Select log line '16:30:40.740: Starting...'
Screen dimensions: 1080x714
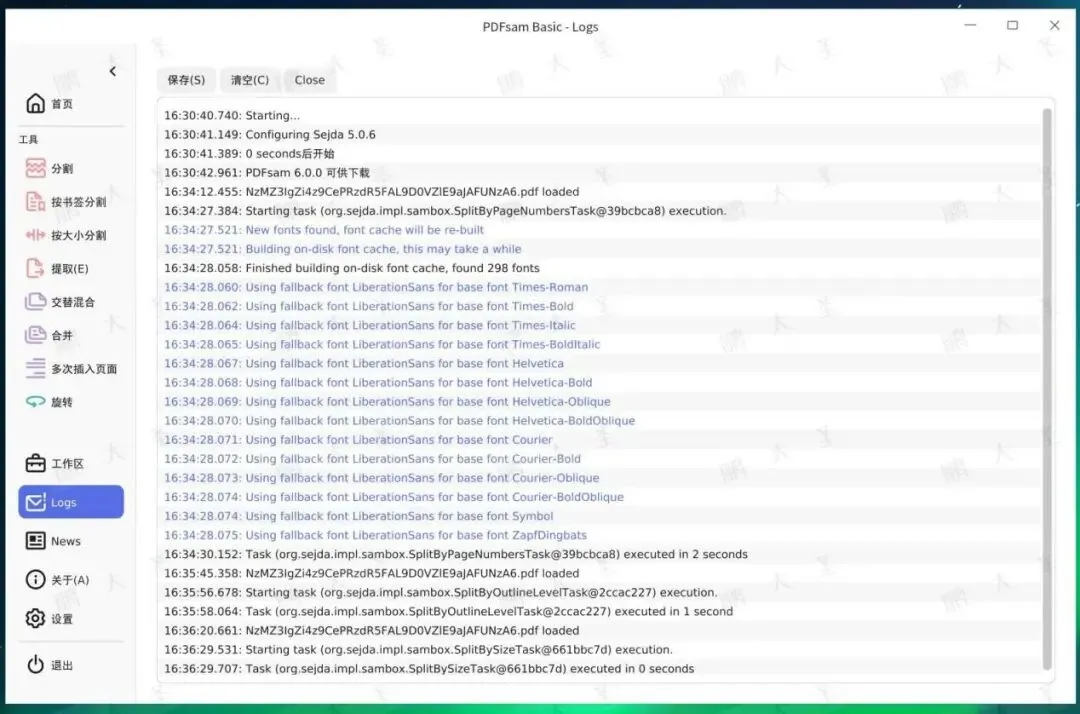599,115
